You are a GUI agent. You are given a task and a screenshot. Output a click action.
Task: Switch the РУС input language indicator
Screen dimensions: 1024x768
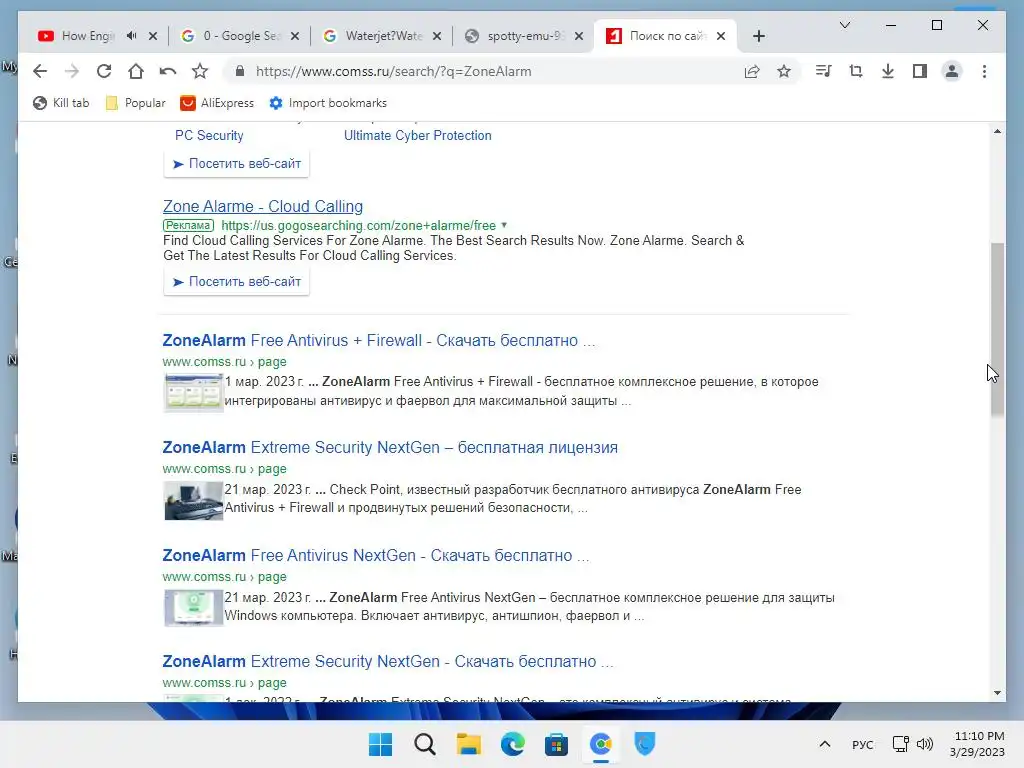tap(863, 744)
